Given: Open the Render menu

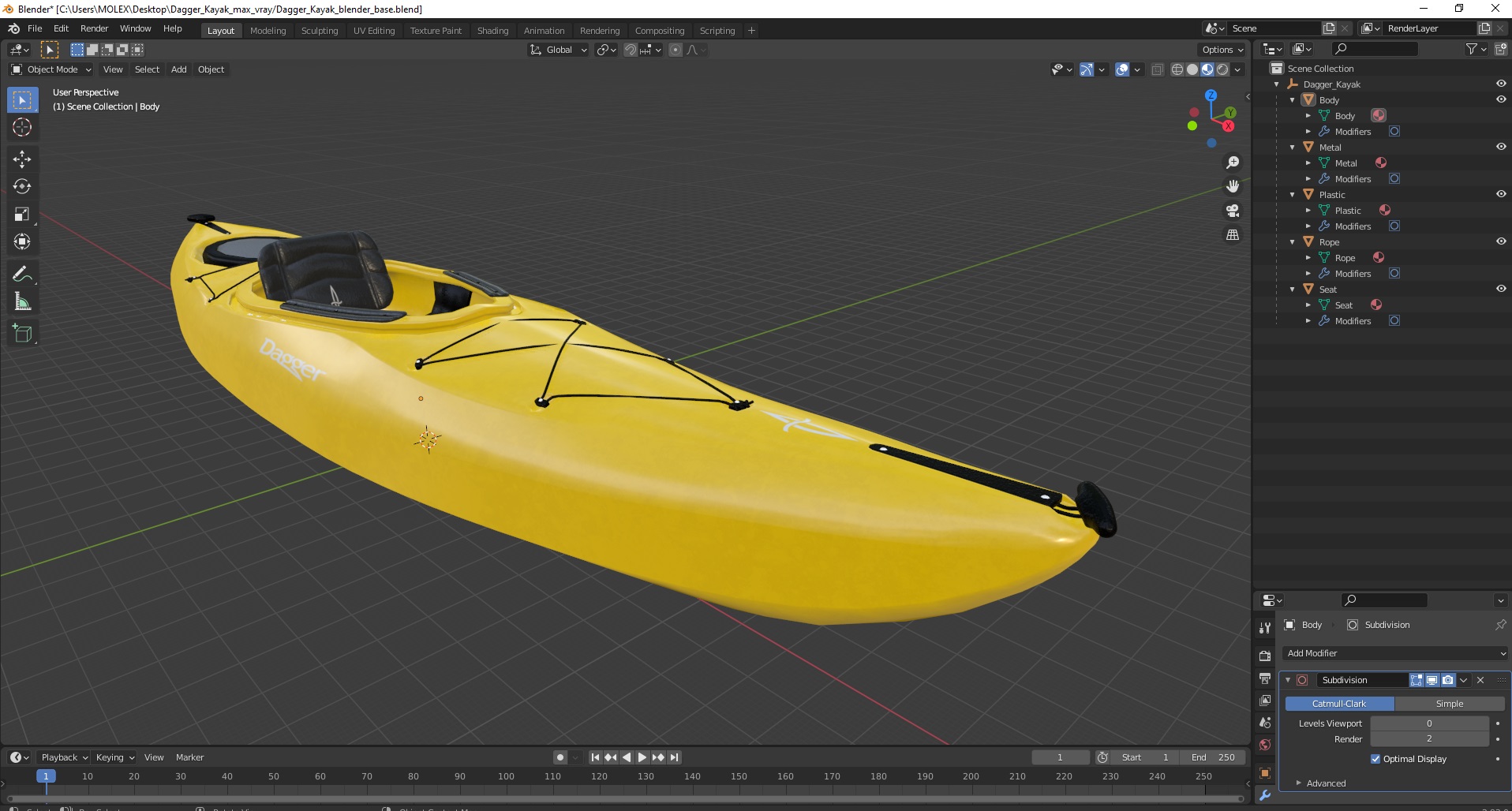Looking at the screenshot, I should coord(95,28).
